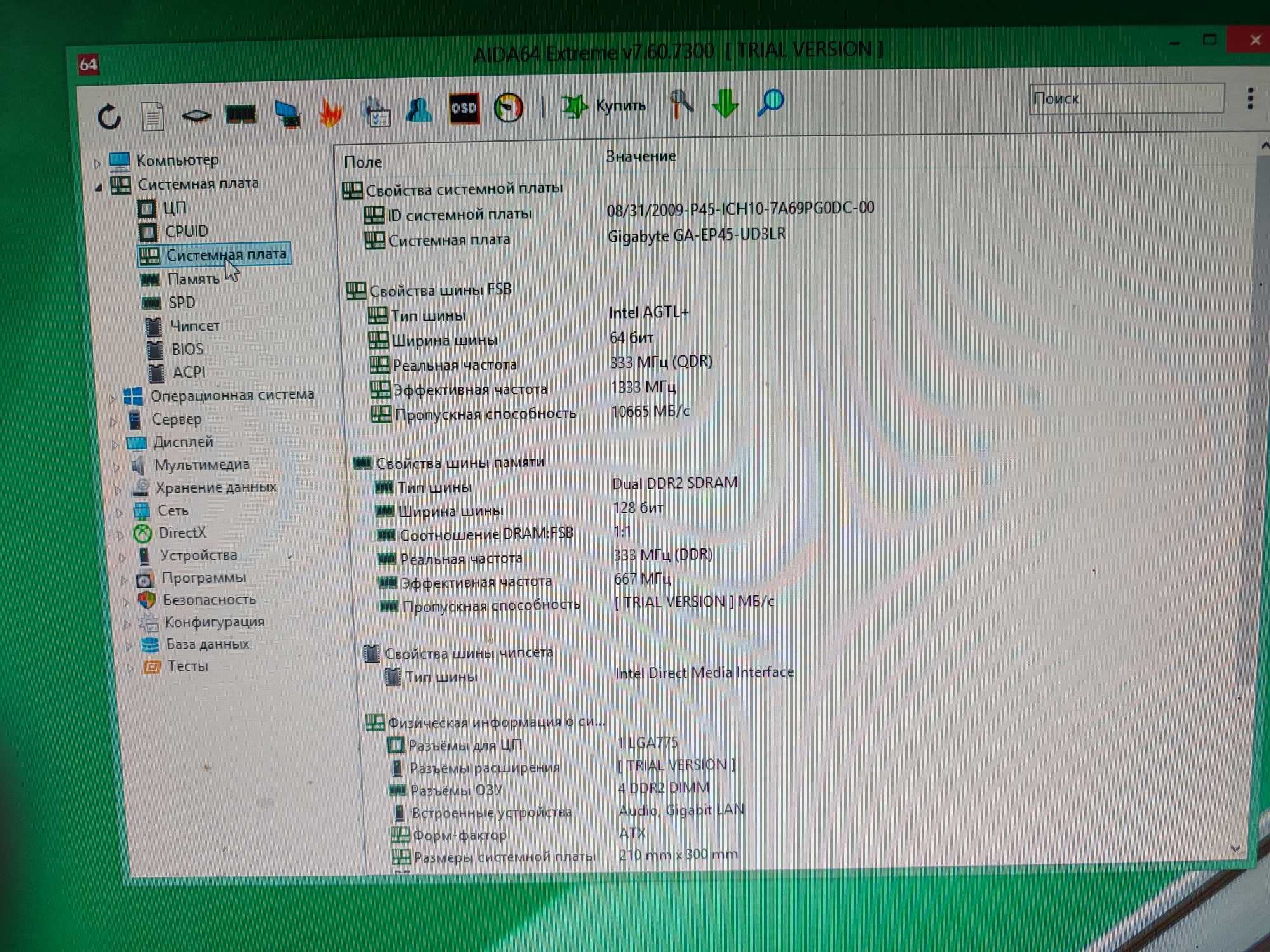Click the Поиск search field

(x=1126, y=98)
